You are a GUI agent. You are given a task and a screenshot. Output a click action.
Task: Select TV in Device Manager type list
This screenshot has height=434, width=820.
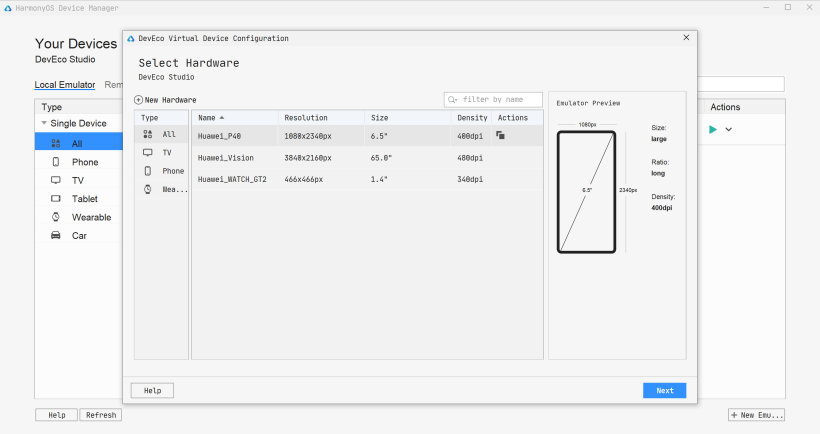click(x=79, y=180)
